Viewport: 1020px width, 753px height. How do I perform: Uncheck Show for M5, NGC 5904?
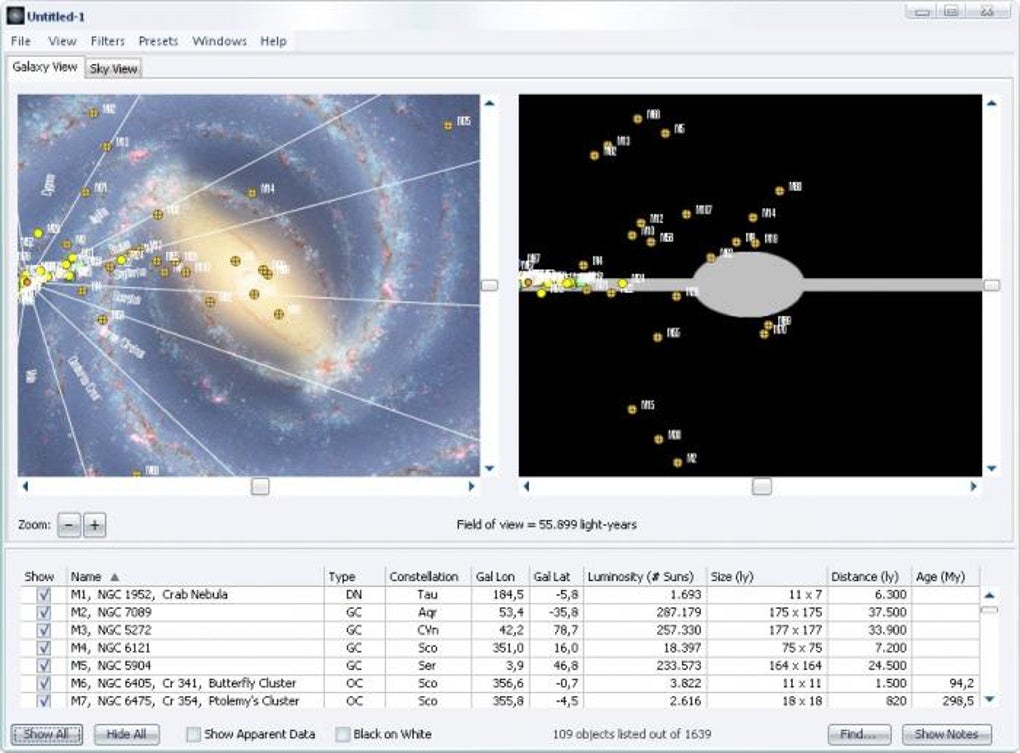44,665
